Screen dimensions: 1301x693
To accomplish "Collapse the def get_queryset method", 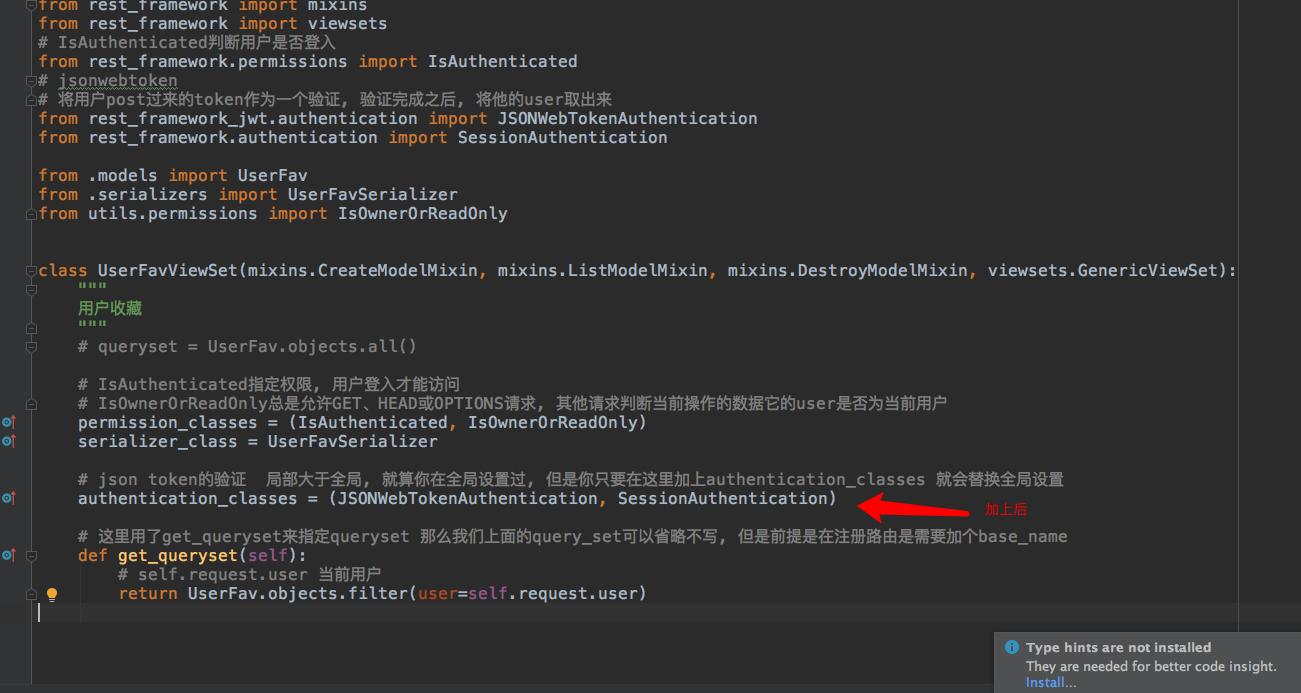I will [x=32, y=555].
